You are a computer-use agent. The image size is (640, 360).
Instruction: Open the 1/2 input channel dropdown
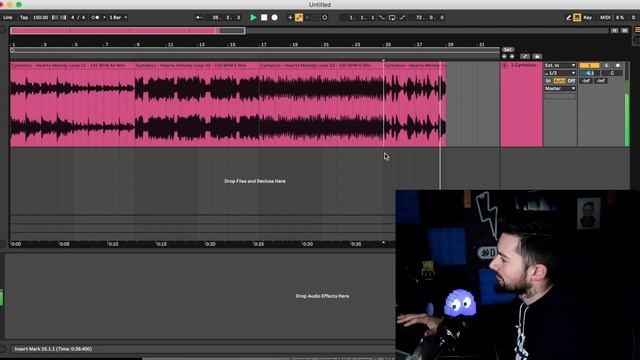point(560,73)
